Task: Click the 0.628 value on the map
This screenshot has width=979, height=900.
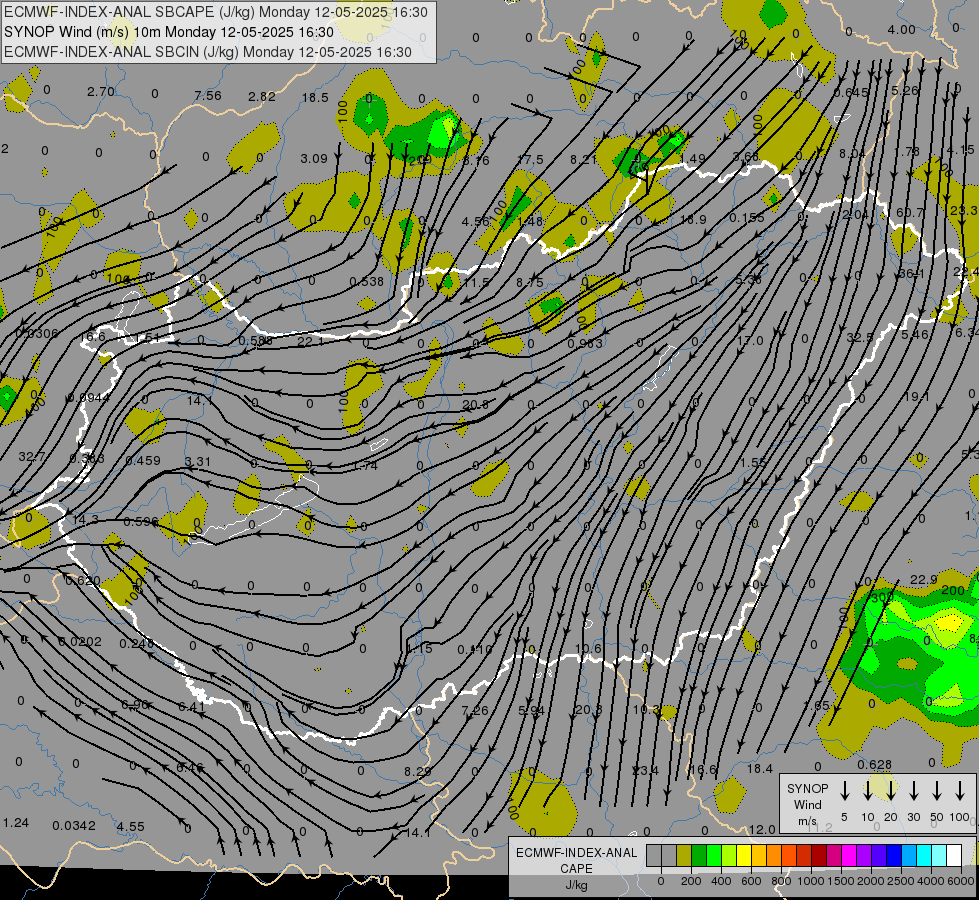Action: click(x=874, y=764)
